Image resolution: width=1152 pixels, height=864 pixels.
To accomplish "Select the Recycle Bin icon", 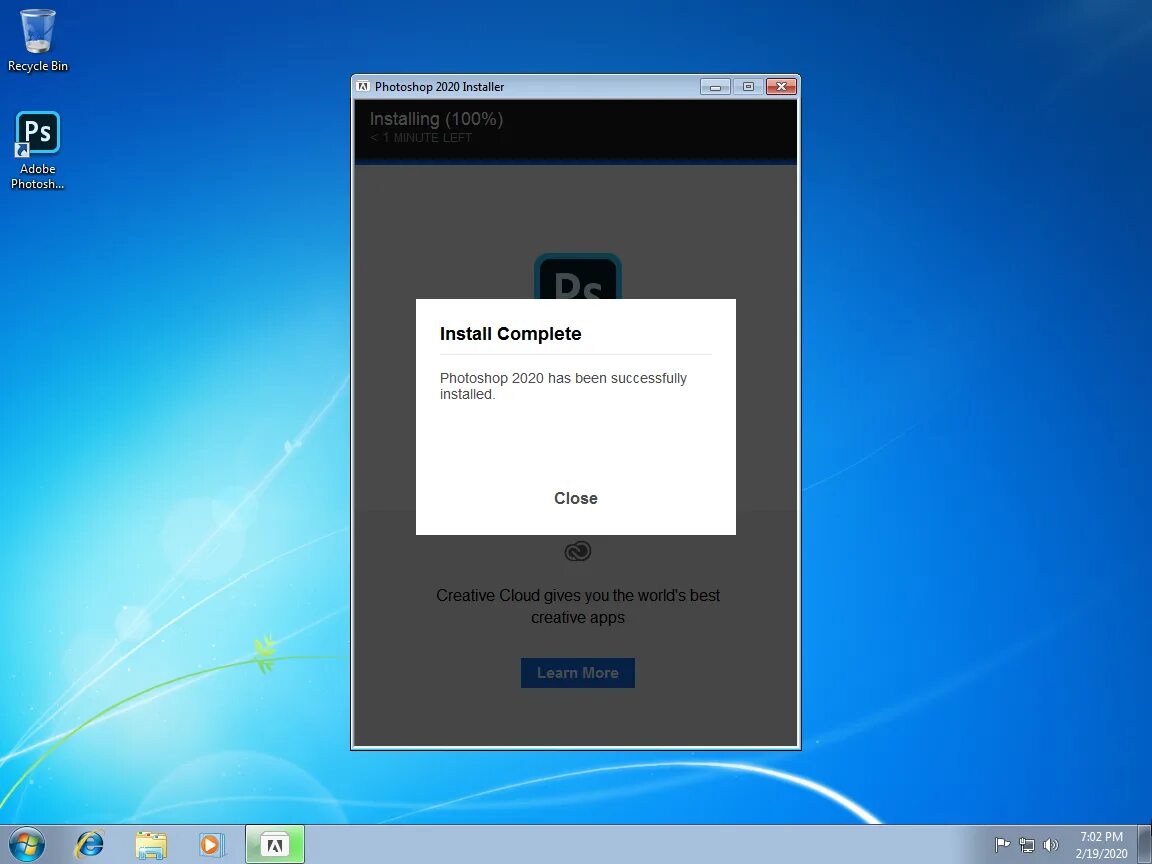I will [x=37, y=41].
